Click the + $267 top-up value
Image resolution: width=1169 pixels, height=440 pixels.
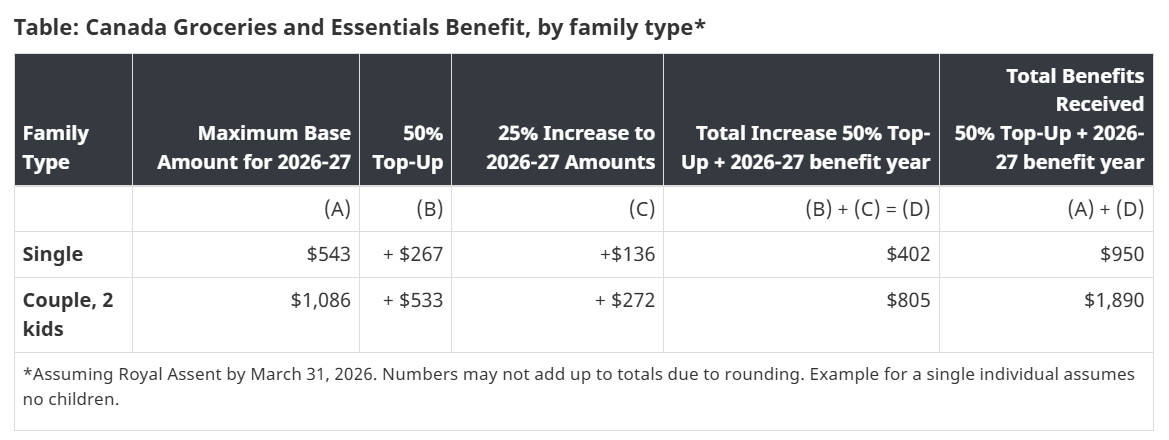[413, 254]
